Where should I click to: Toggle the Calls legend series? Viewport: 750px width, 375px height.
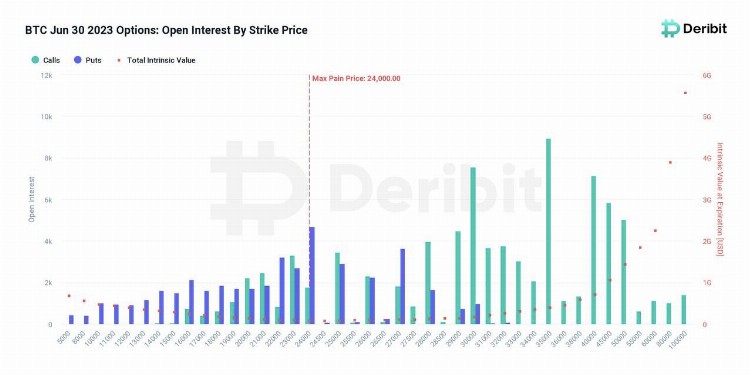46,60
